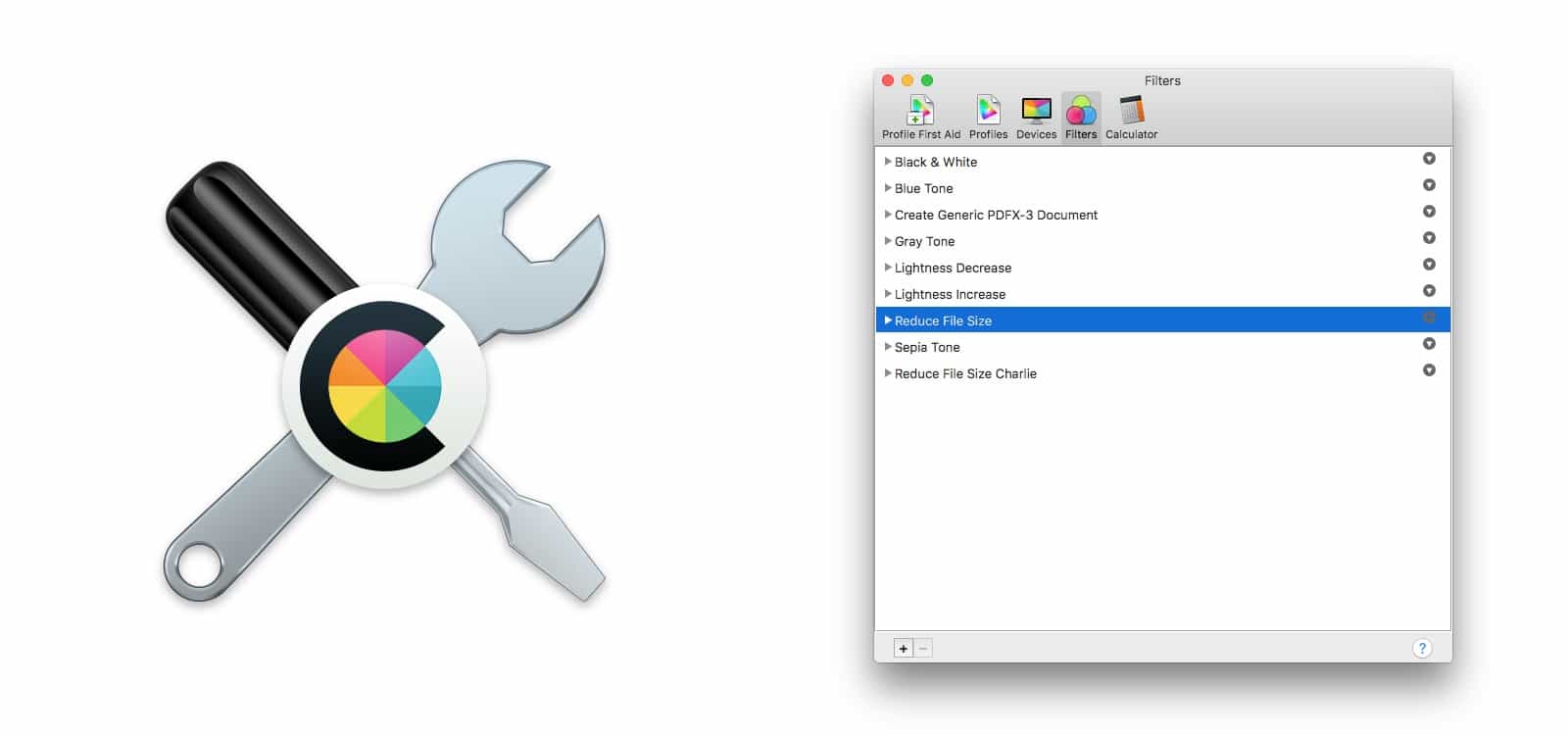The width and height of the screenshot is (1568, 735).
Task: Open the Devices toolbar icon
Action: click(x=1036, y=118)
